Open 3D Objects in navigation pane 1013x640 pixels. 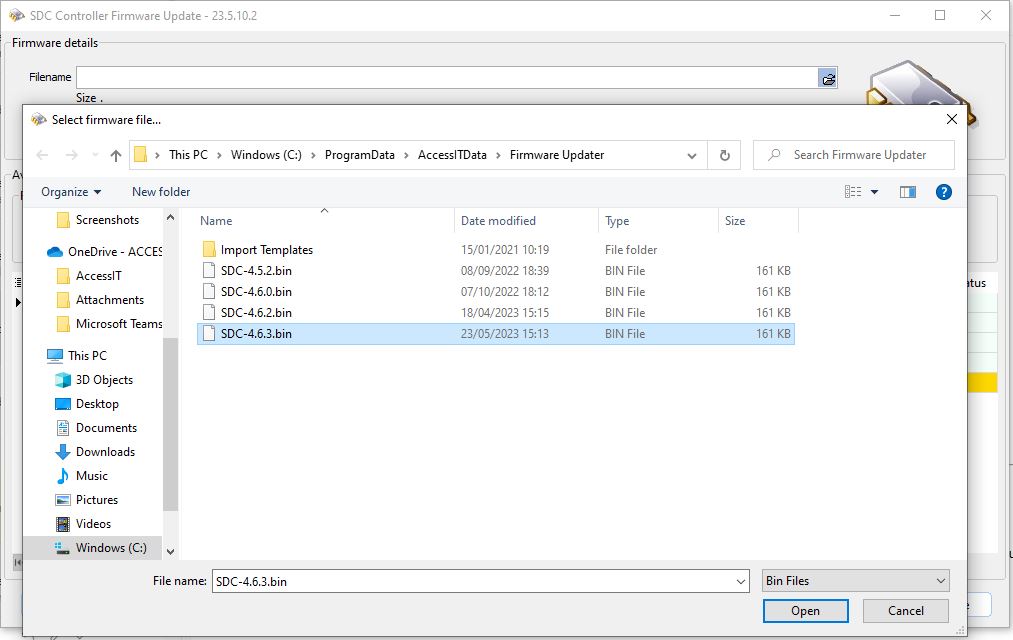click(104, 380)
